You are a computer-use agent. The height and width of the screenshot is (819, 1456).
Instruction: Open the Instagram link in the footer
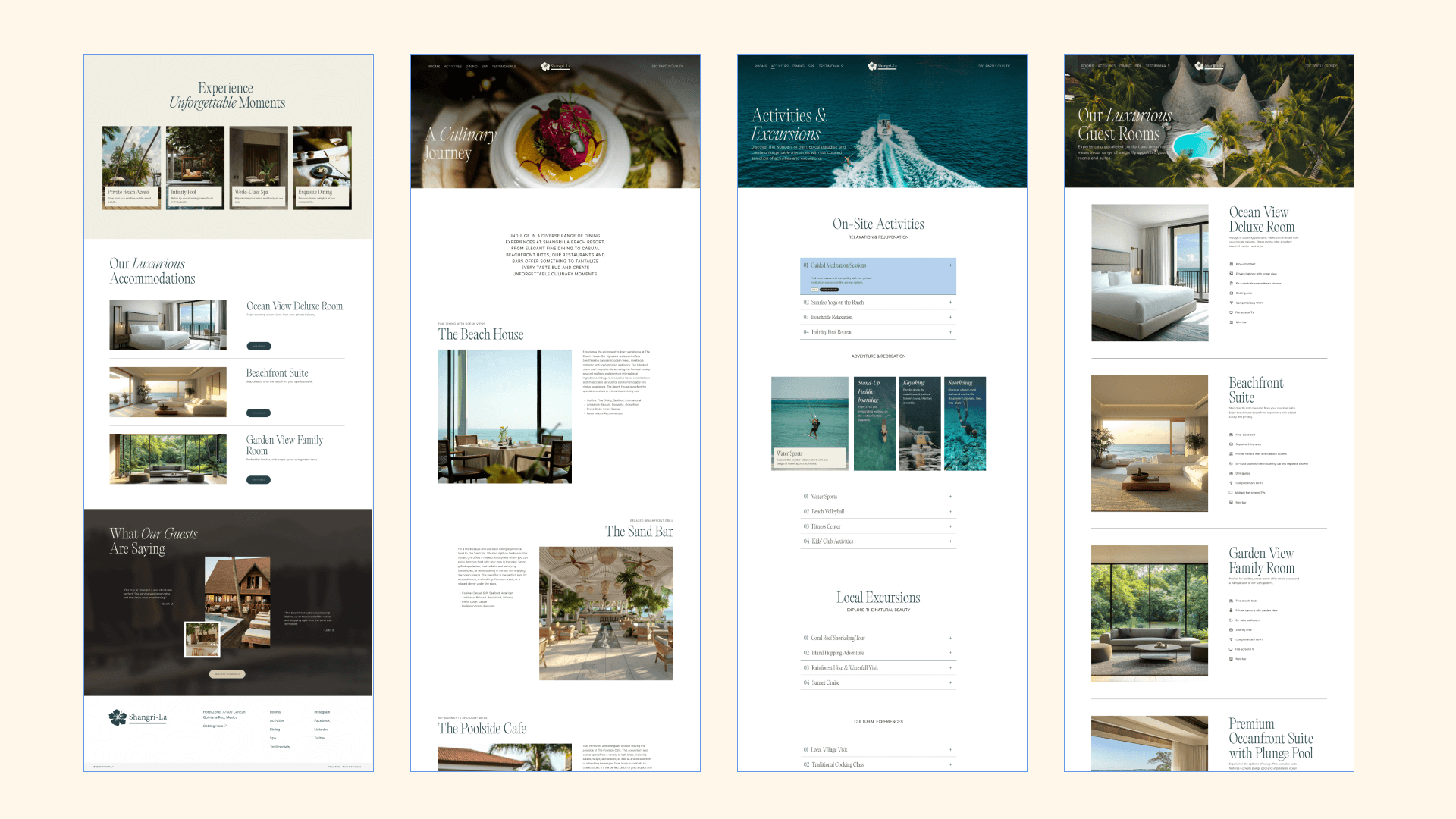(322, 712)
